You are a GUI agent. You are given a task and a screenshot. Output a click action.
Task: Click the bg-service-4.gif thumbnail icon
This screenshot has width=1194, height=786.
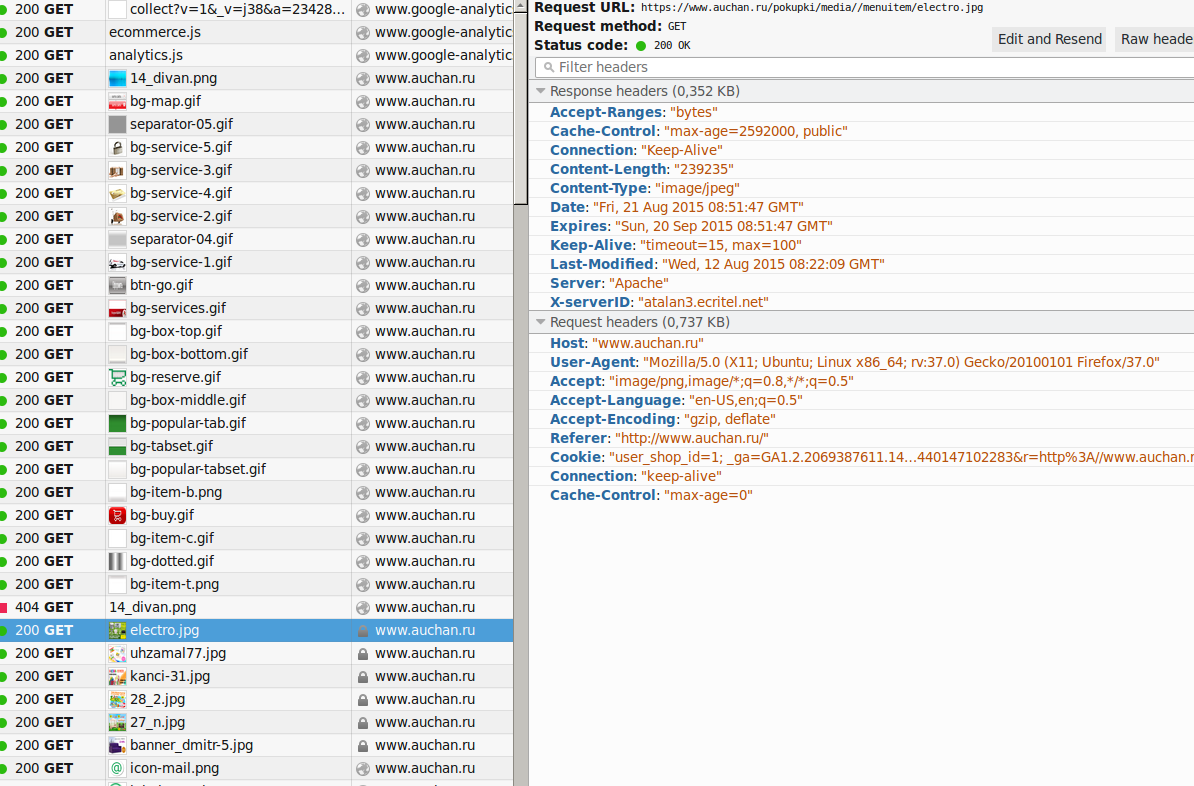[x=117, y=193]
